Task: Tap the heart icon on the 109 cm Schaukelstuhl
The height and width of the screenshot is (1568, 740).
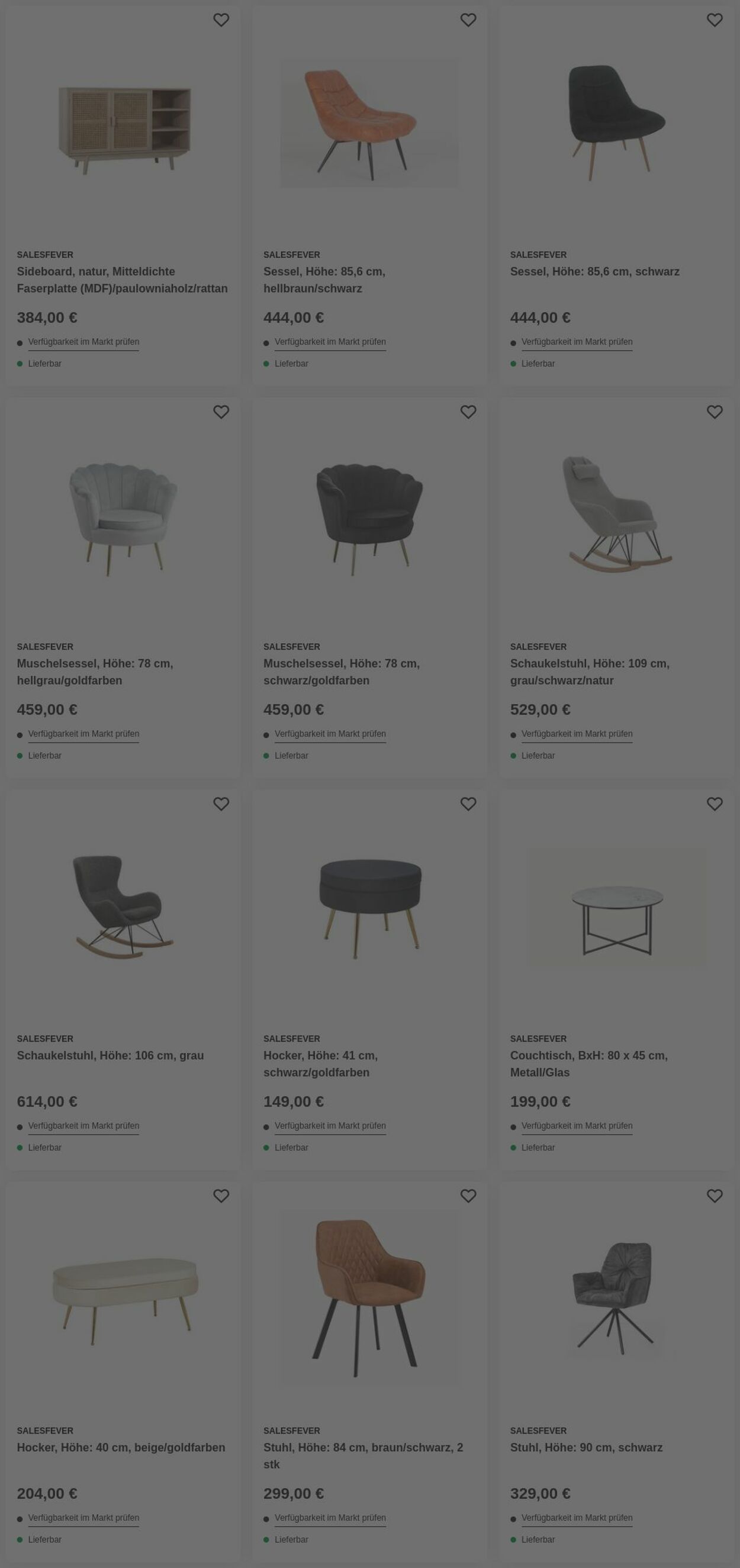Action: click(x=715, y=412)
